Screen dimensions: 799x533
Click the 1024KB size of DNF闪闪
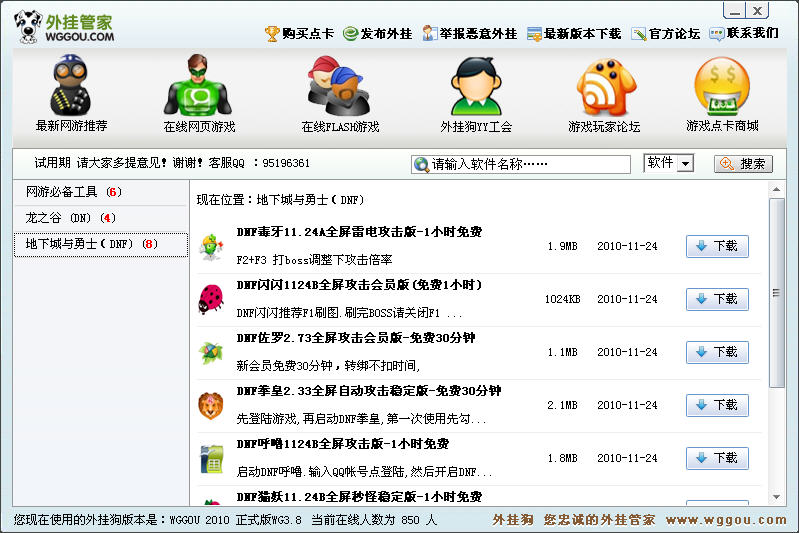point(563,299)
